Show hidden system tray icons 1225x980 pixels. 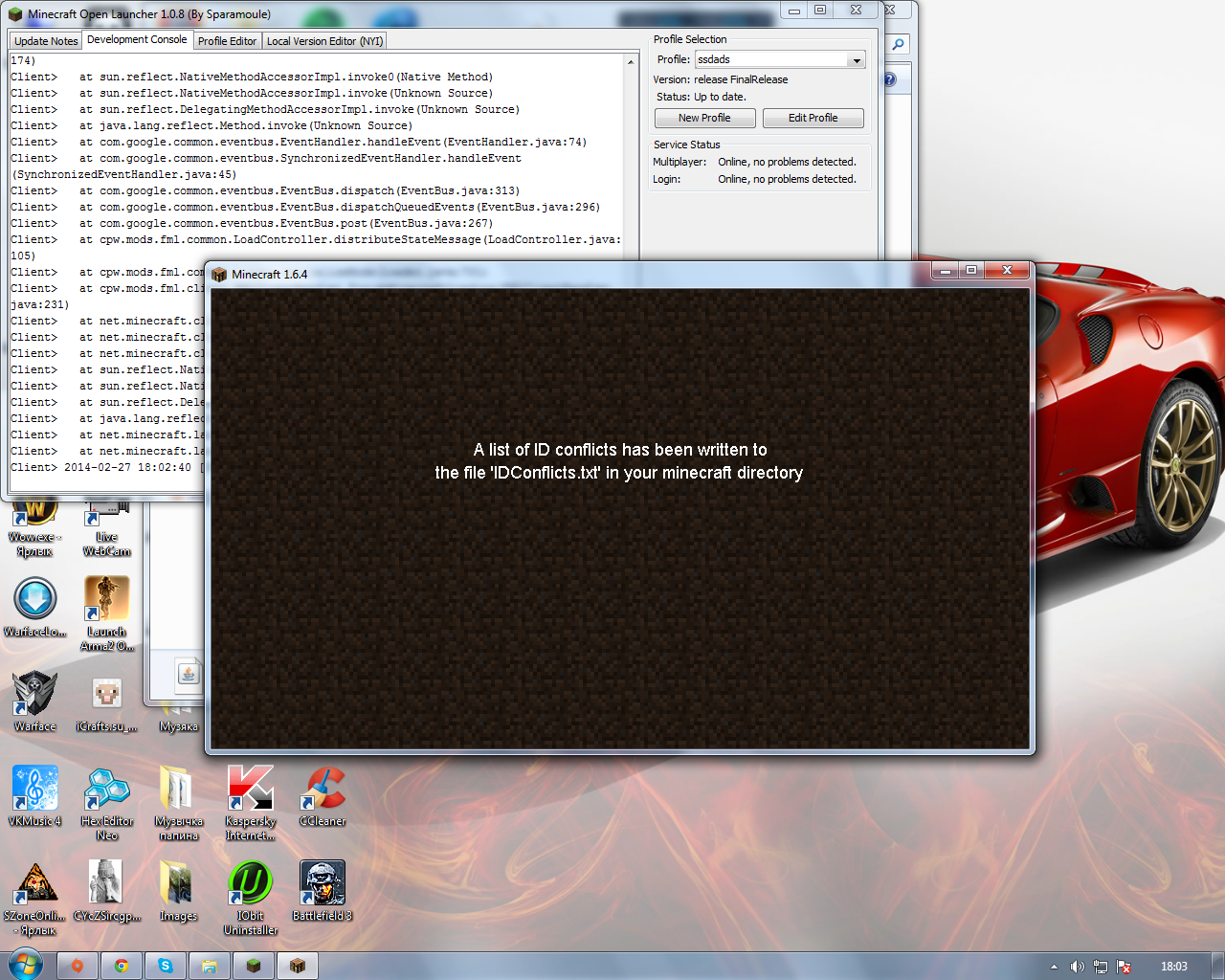(x=1054, y=967)
